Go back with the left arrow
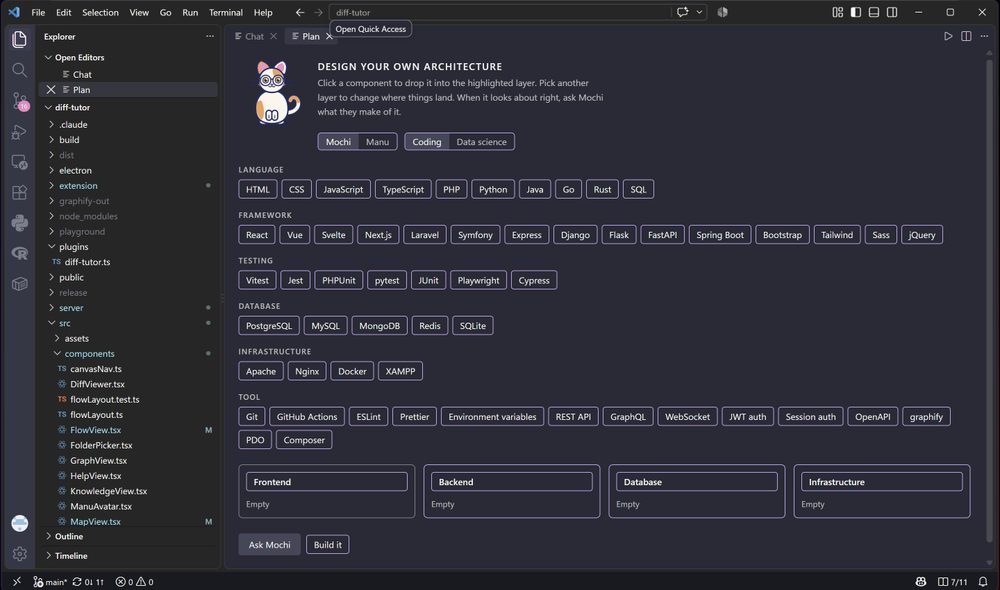This screenshot has height=590, width=1000. (x=300, y=12)
